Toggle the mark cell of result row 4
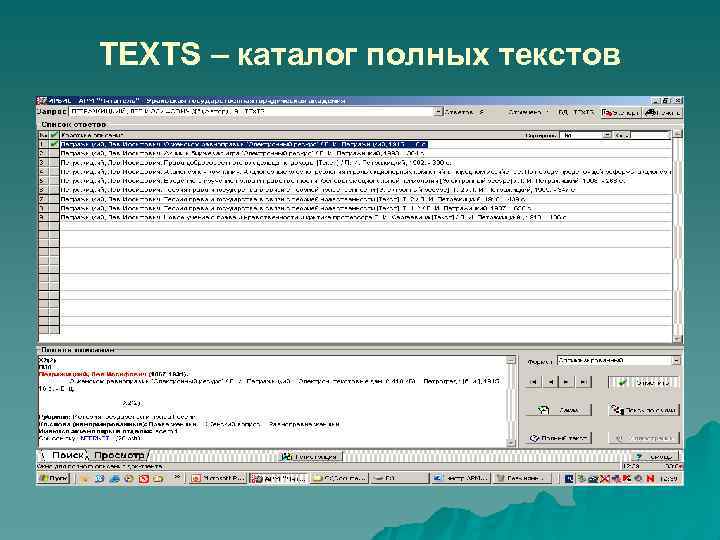720x540 pixels. (x=54, y=172)
